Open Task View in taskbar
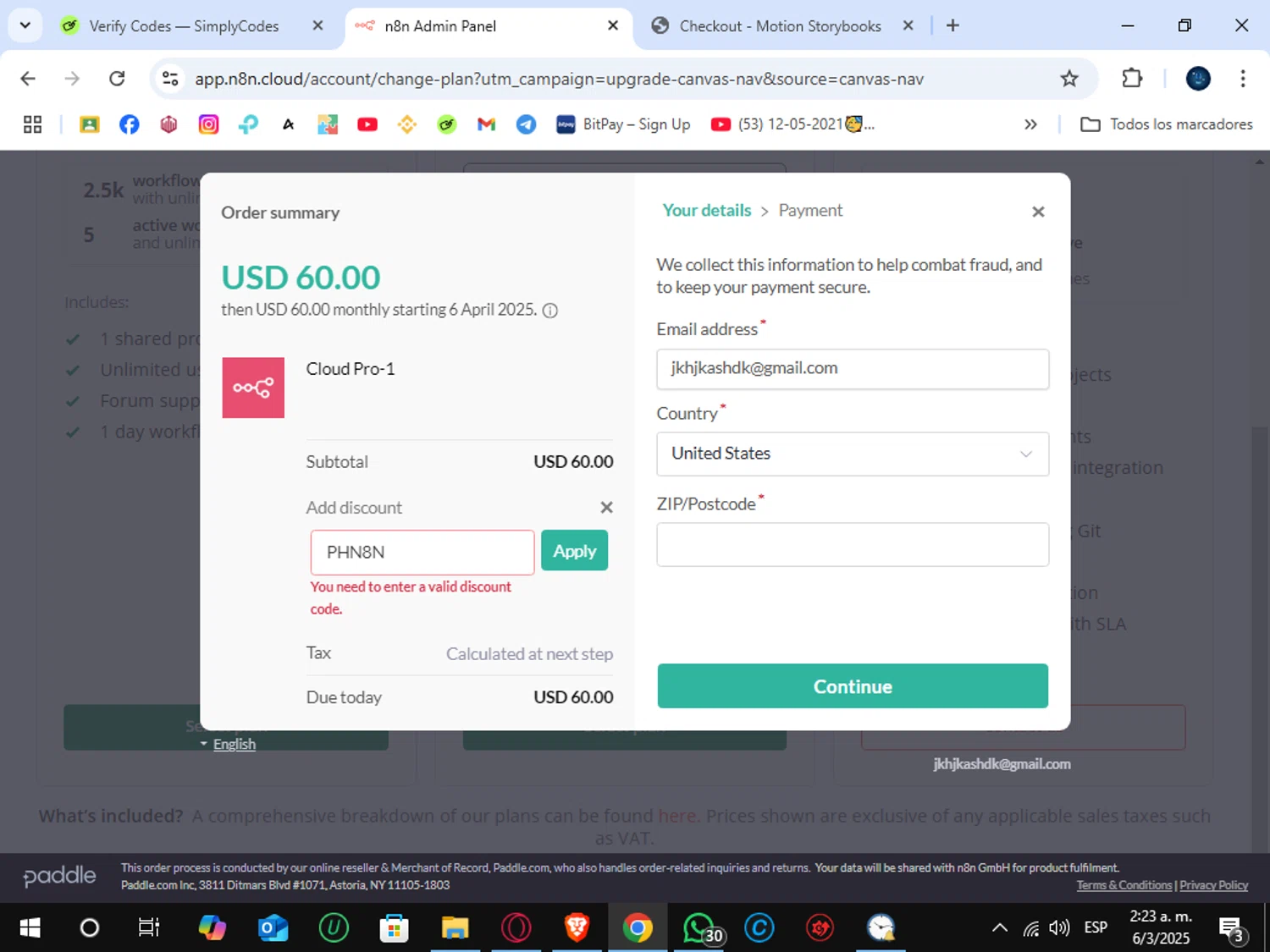 (x=149, y=928)
